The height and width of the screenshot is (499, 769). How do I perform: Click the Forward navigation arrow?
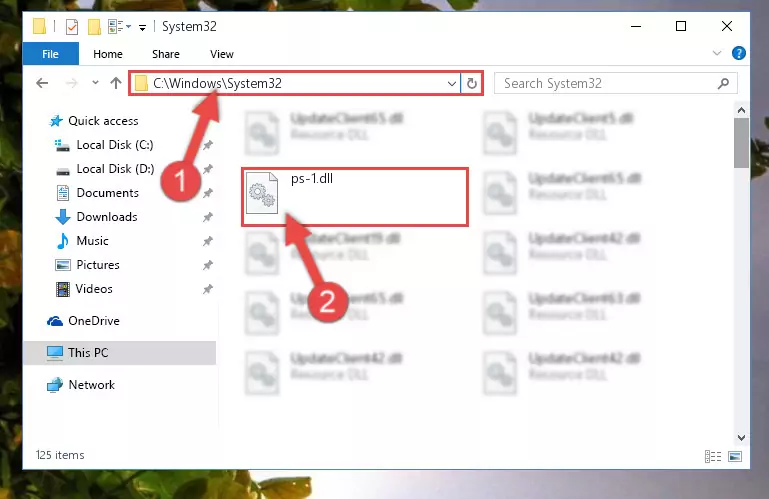click(72, 83)
